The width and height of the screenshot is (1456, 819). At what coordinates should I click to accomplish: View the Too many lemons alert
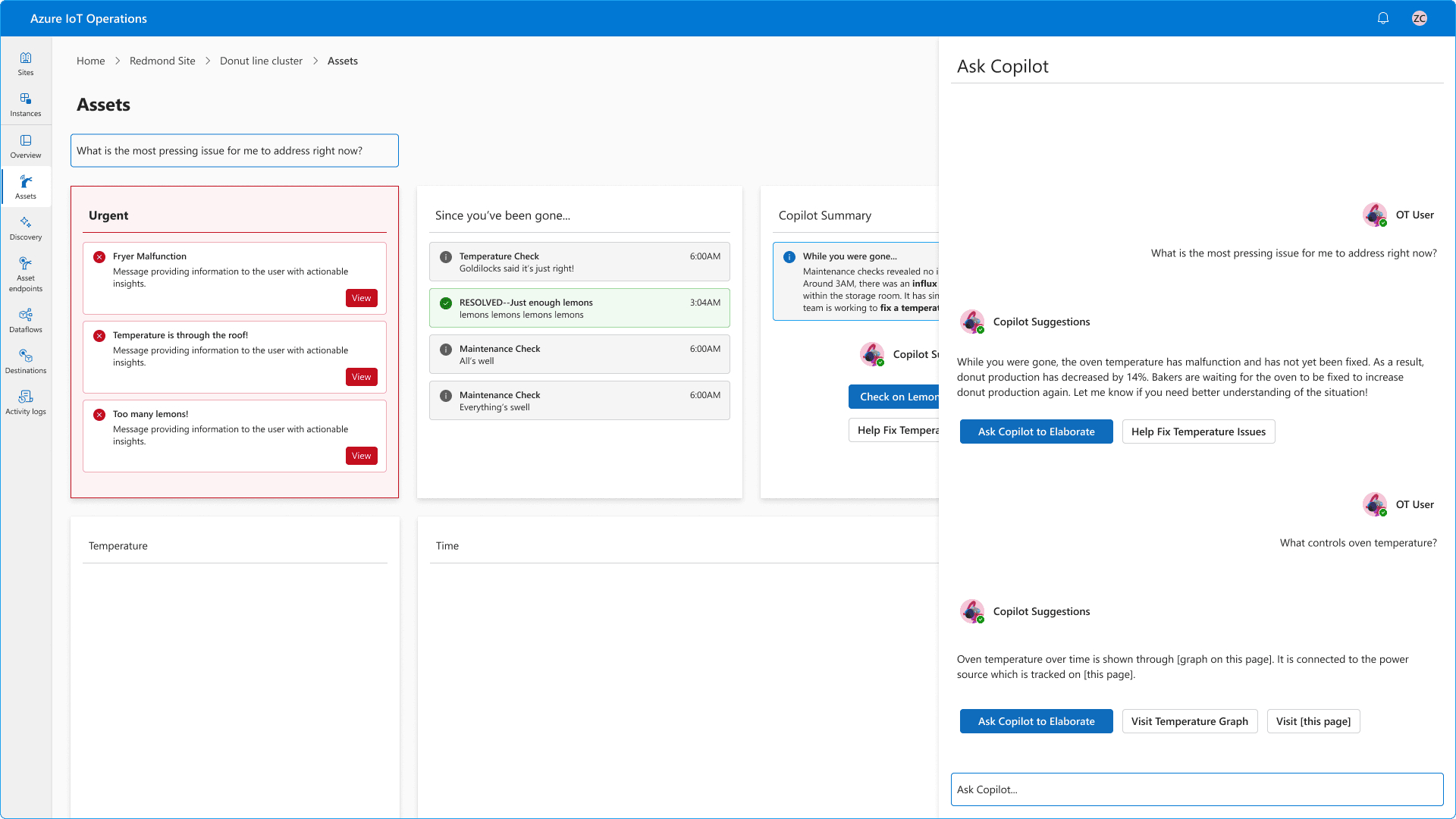[x=361, y=456]
